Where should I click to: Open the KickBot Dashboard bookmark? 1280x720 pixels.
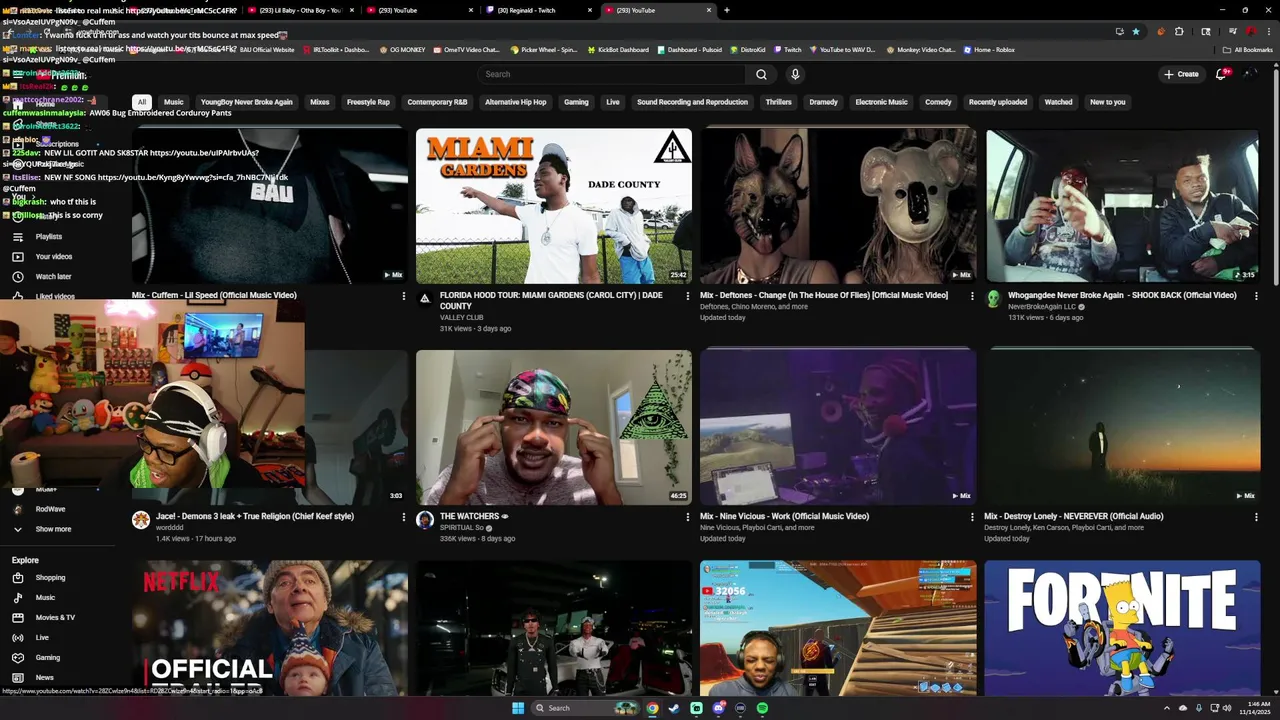[617, 50]
